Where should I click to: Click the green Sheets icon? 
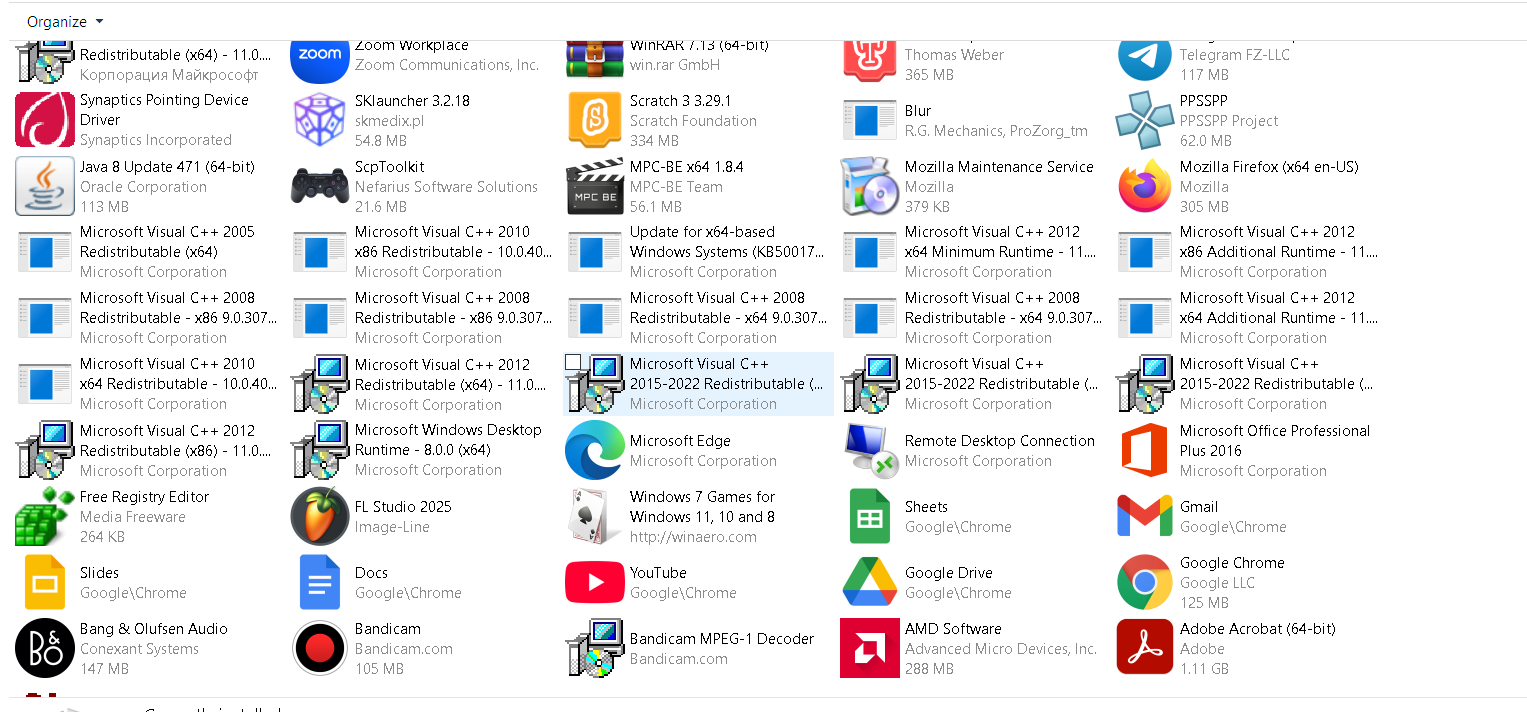(870, 516)
